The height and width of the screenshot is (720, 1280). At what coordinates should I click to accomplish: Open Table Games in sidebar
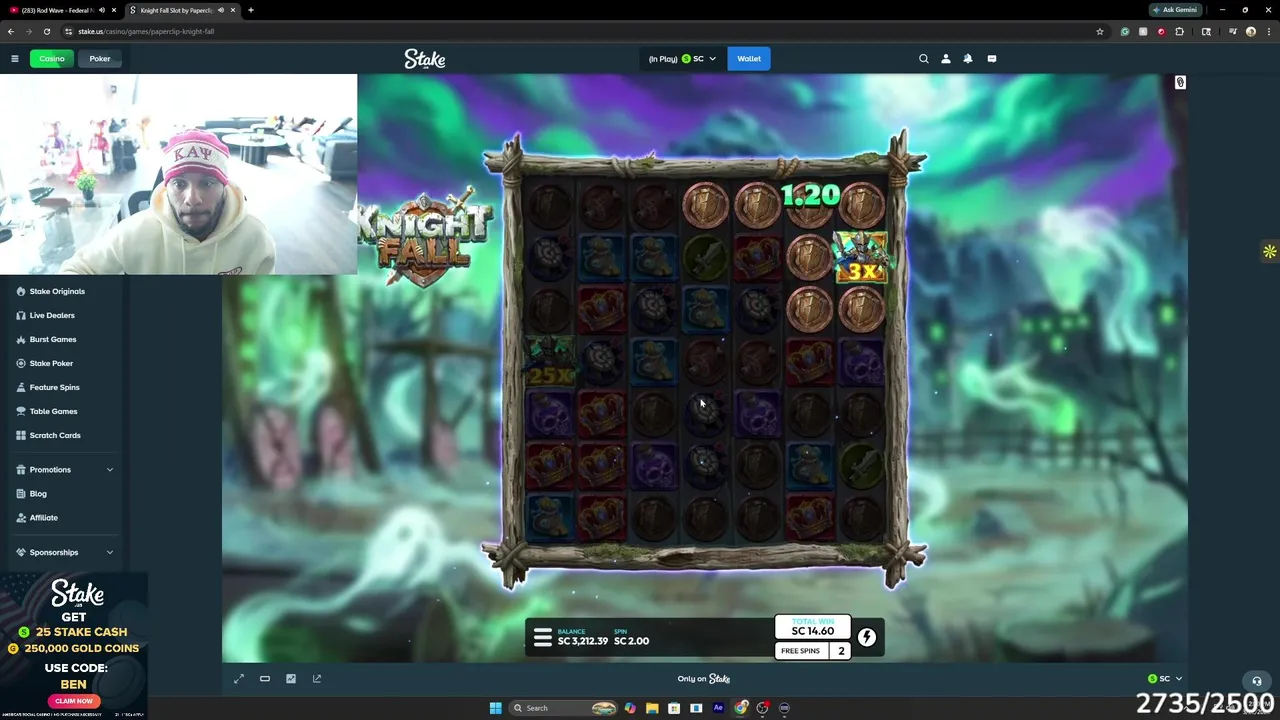tap(53, 411)
